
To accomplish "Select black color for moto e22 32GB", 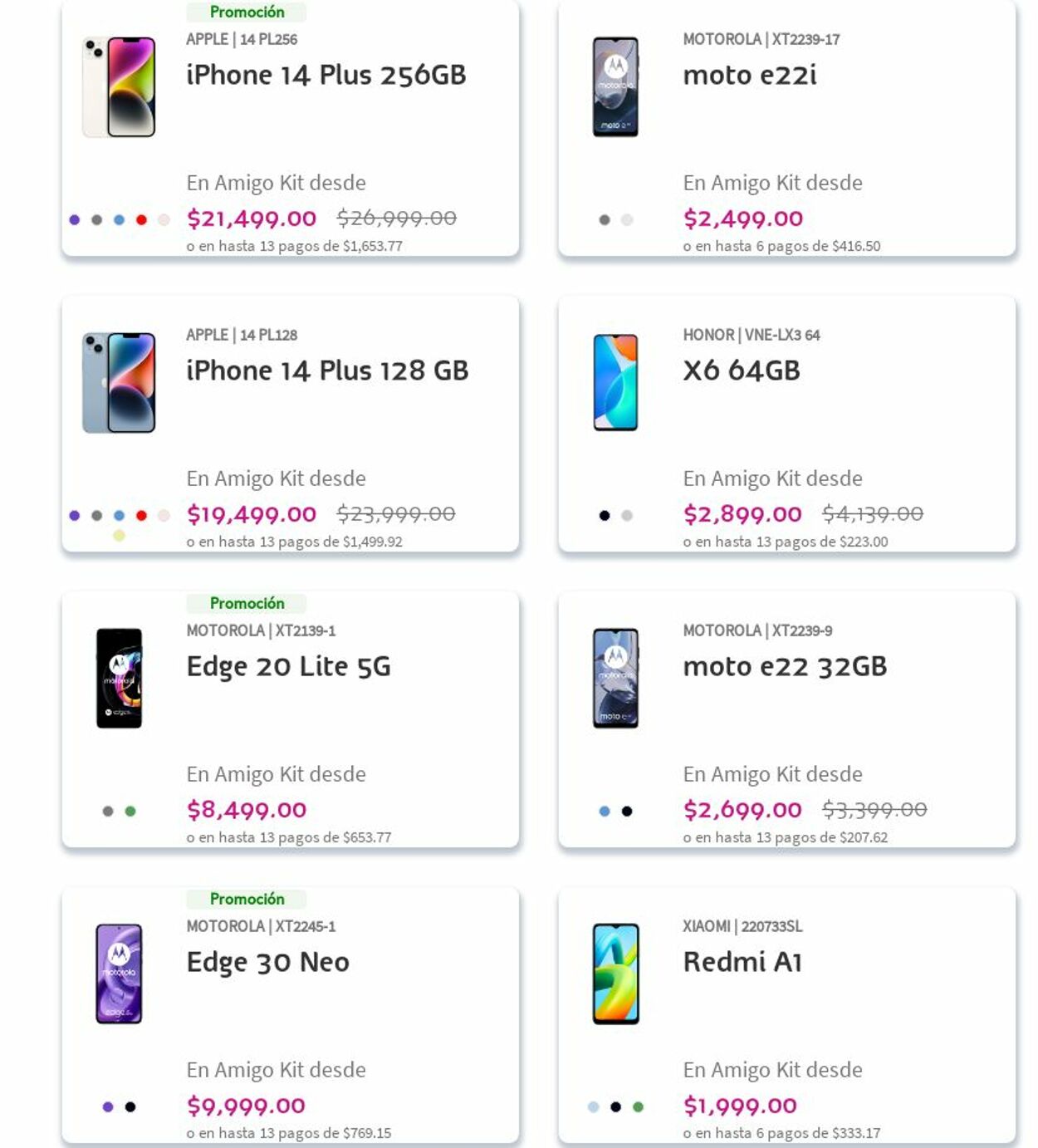I will coord(627,812).
